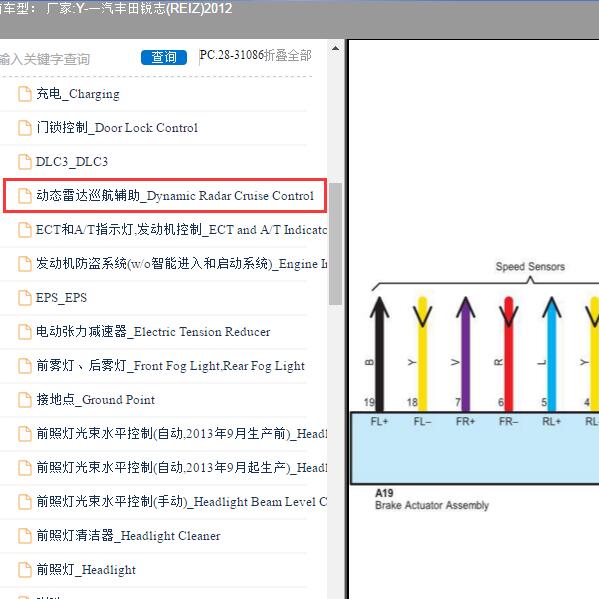599x599 pixels.
Task: Click file icon beside 发动机防盗系统
Action: [x=25, y=264]
